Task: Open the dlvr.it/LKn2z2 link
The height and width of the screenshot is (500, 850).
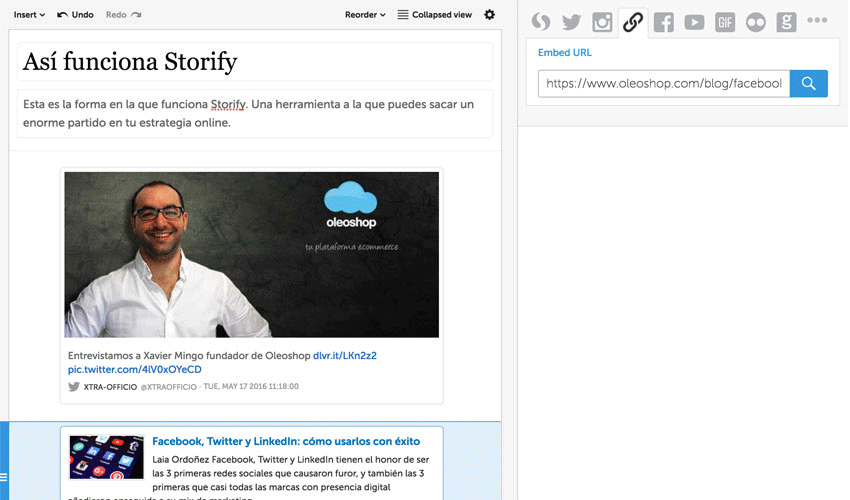Action: coord(345,356)
